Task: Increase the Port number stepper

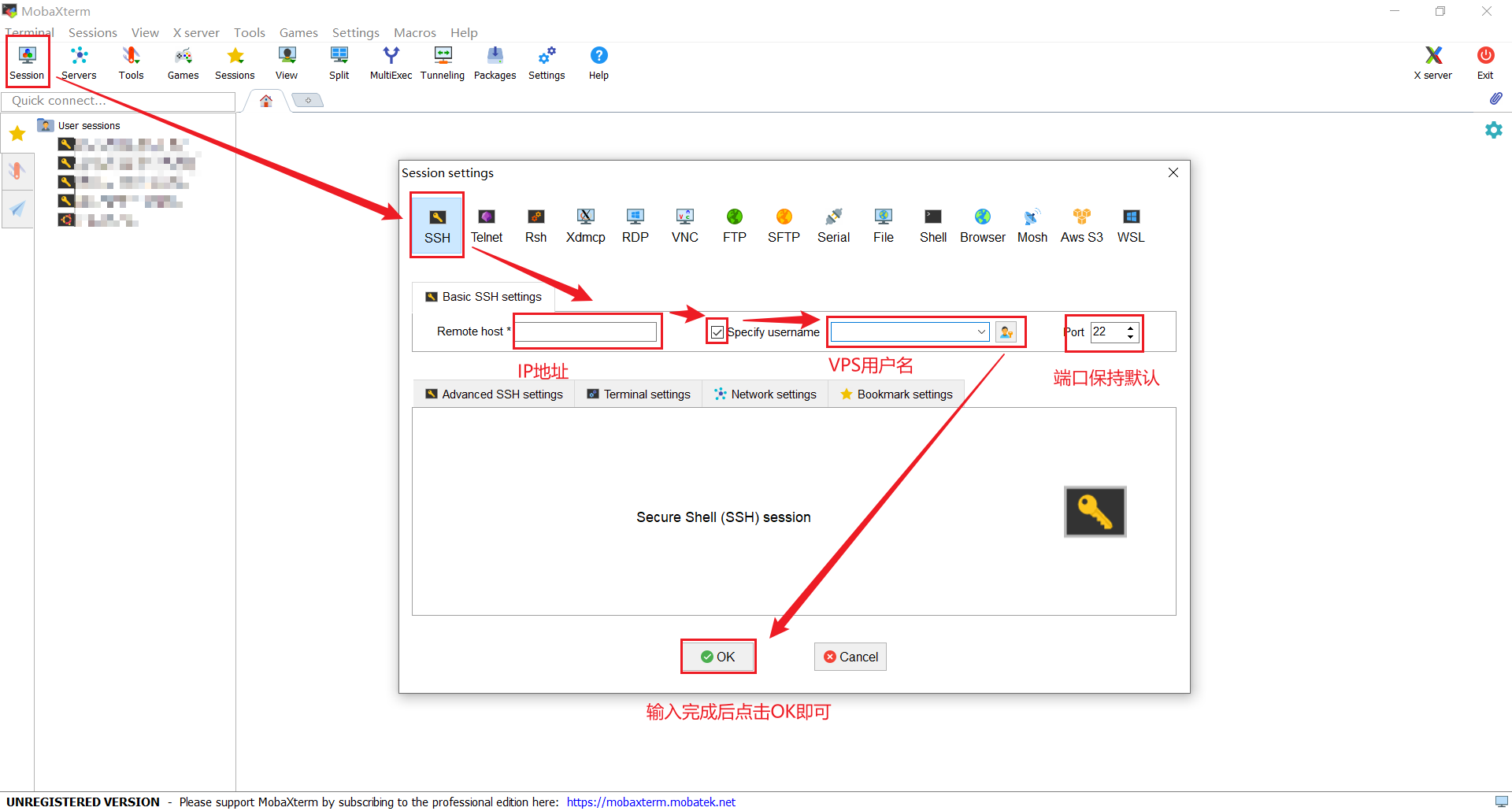Action: coord(1131,328)
